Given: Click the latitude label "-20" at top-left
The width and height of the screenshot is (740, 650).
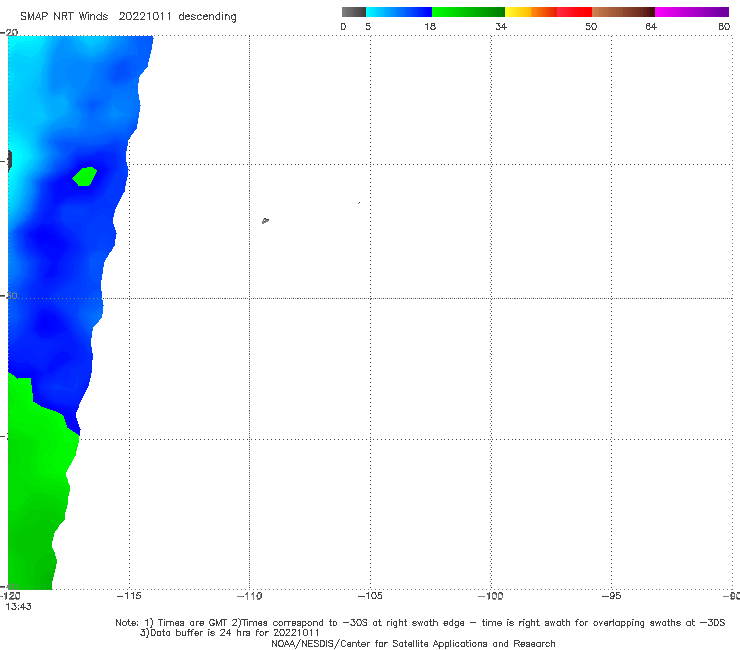Looking at the screenshot, I should coord(9,32).
